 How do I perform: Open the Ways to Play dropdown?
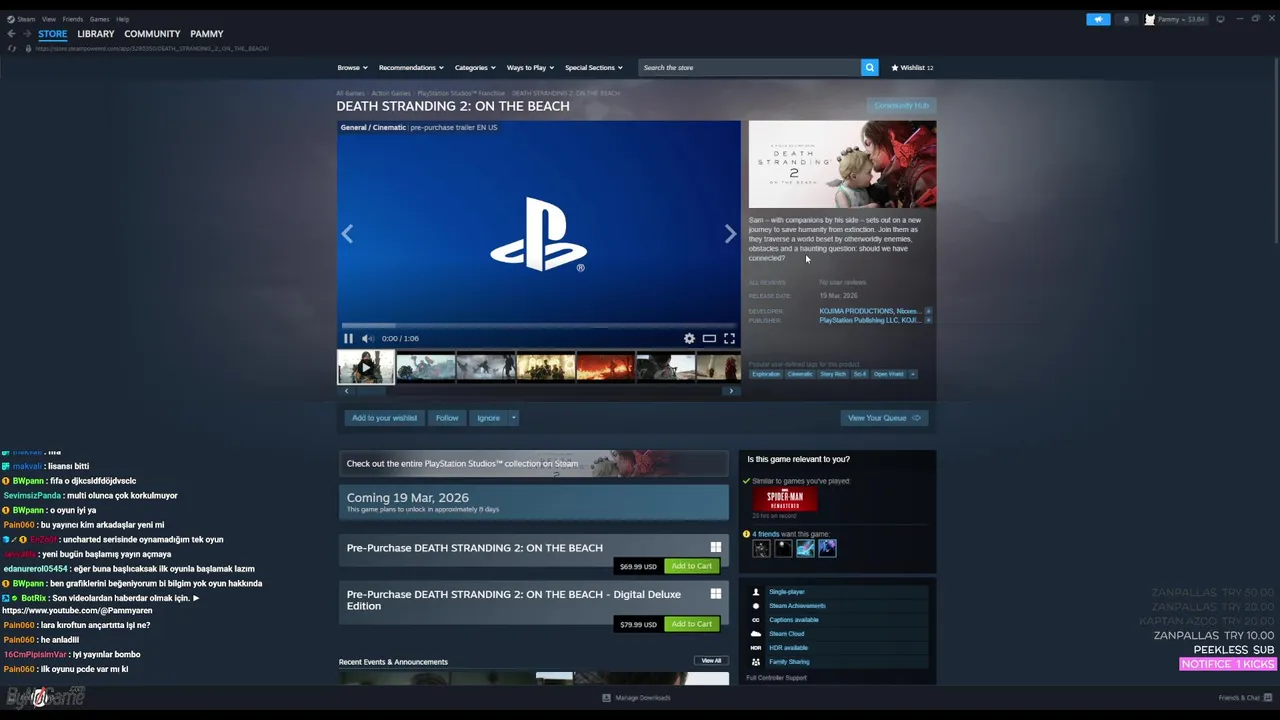tap(530, 67)
